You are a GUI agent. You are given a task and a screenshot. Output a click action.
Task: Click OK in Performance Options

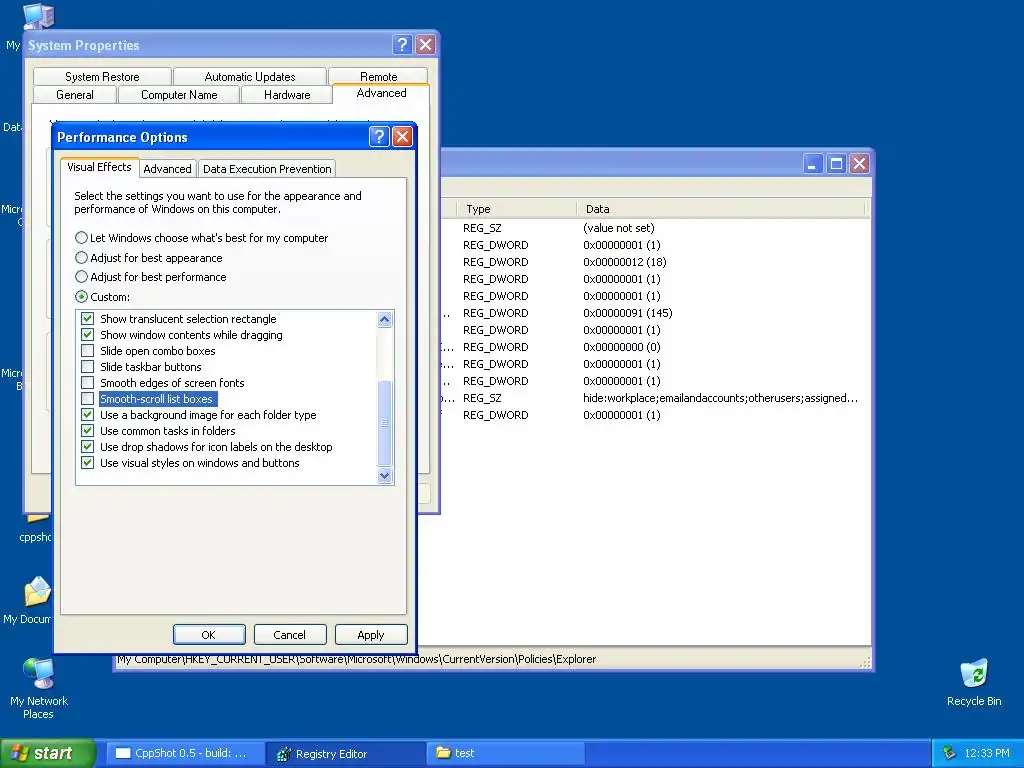tap(209, 635)
